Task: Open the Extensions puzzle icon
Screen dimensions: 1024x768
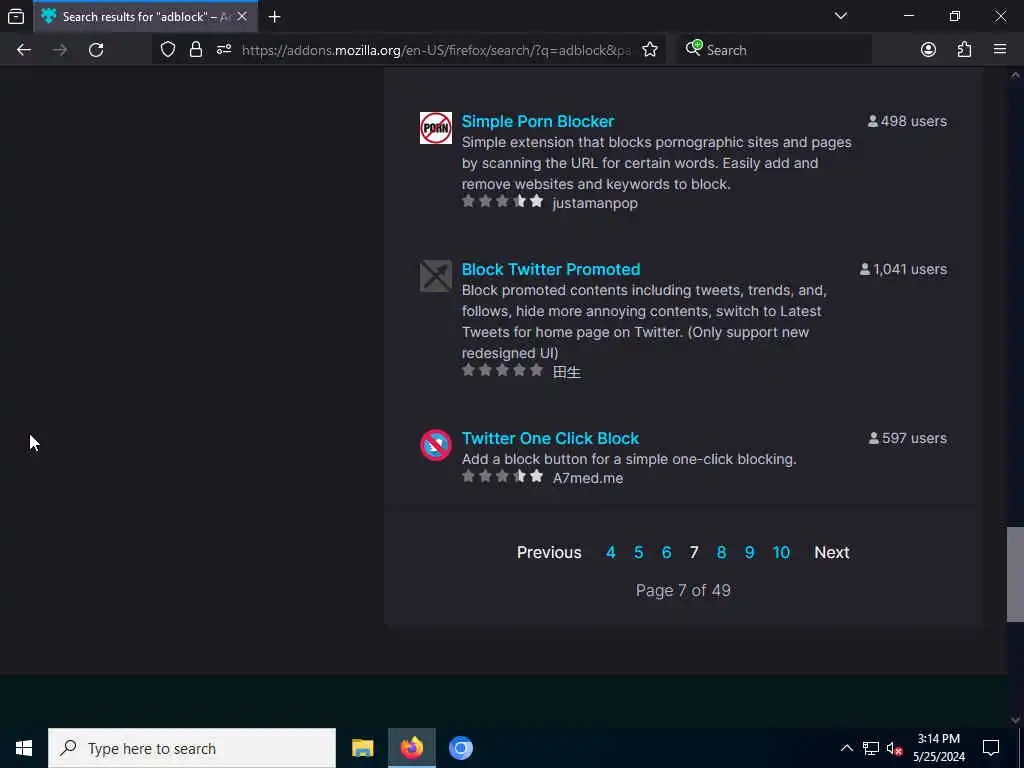Action: click(x=965, y=50)
